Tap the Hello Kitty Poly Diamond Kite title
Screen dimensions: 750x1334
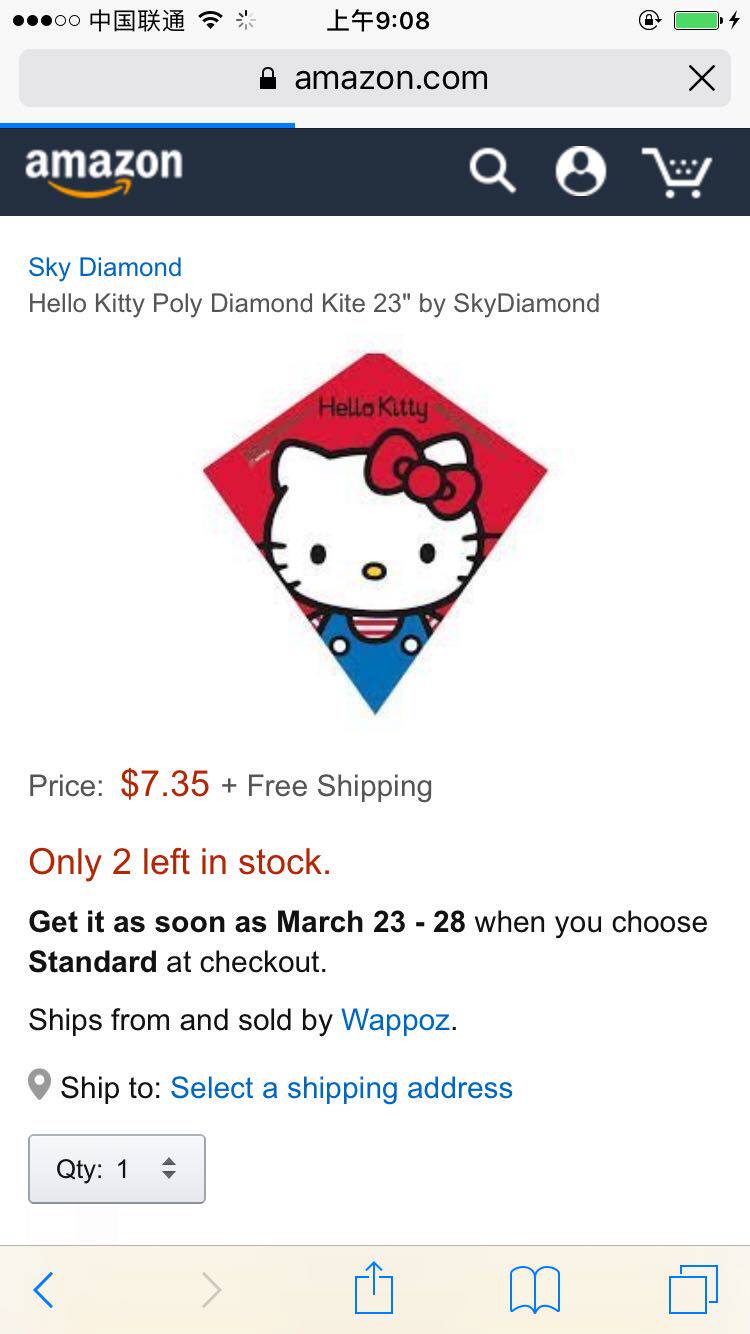point(314,304)
